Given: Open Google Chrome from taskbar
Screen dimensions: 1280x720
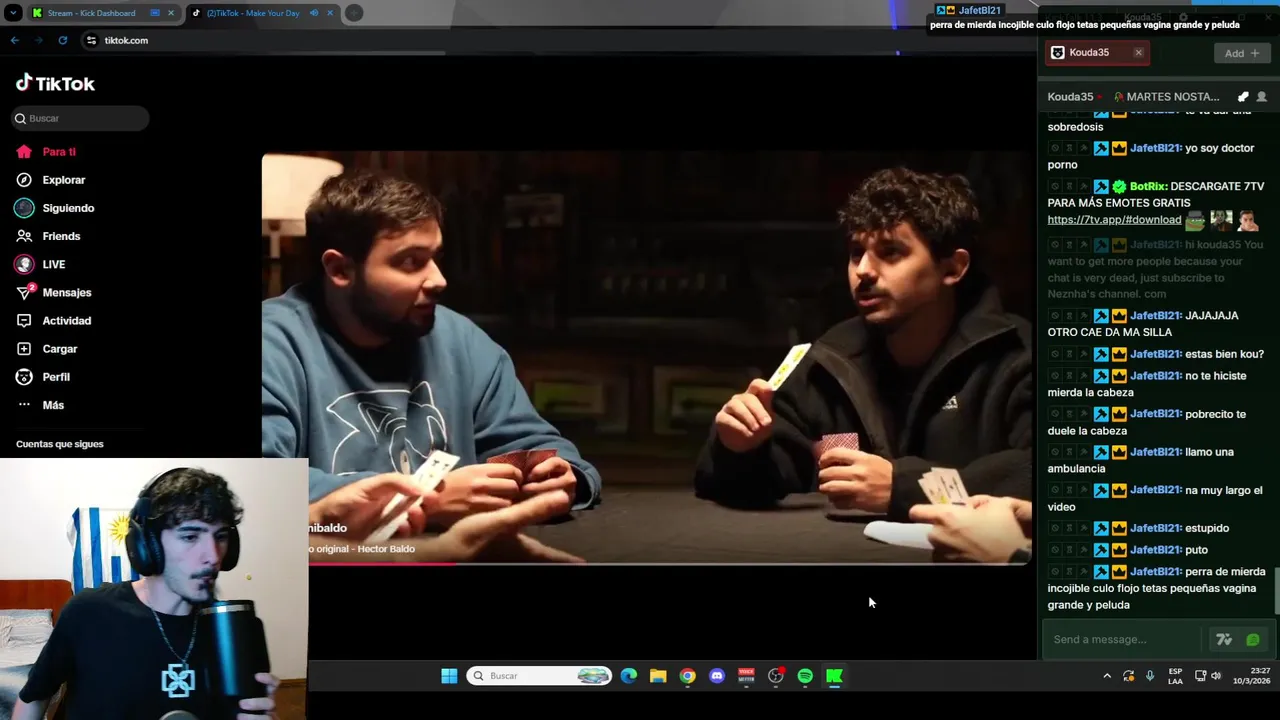Looking at the screenshot, I should (687, 676).
